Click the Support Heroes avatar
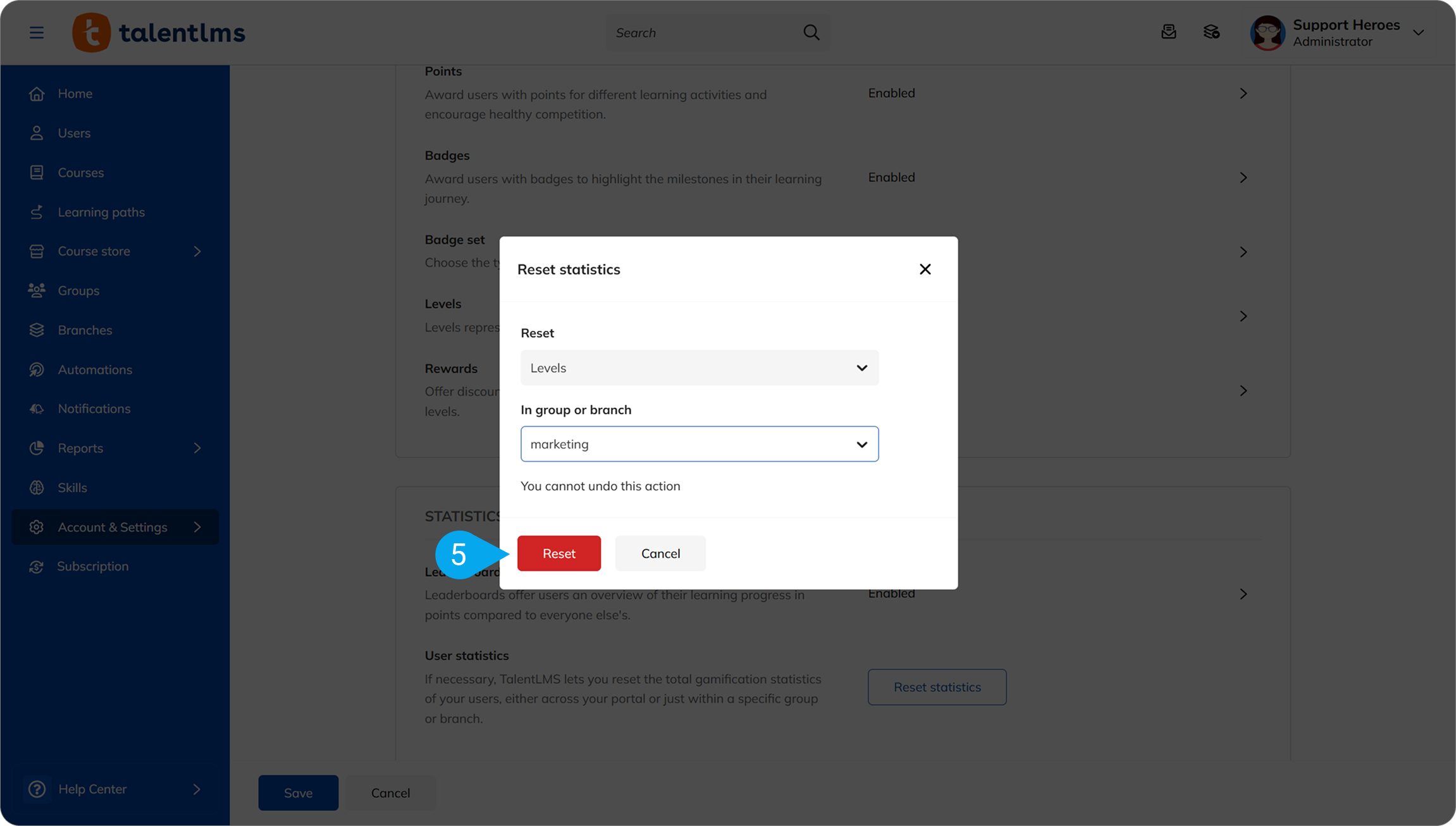Viewport: 1456px width, 826px height. coord(1267,33)
